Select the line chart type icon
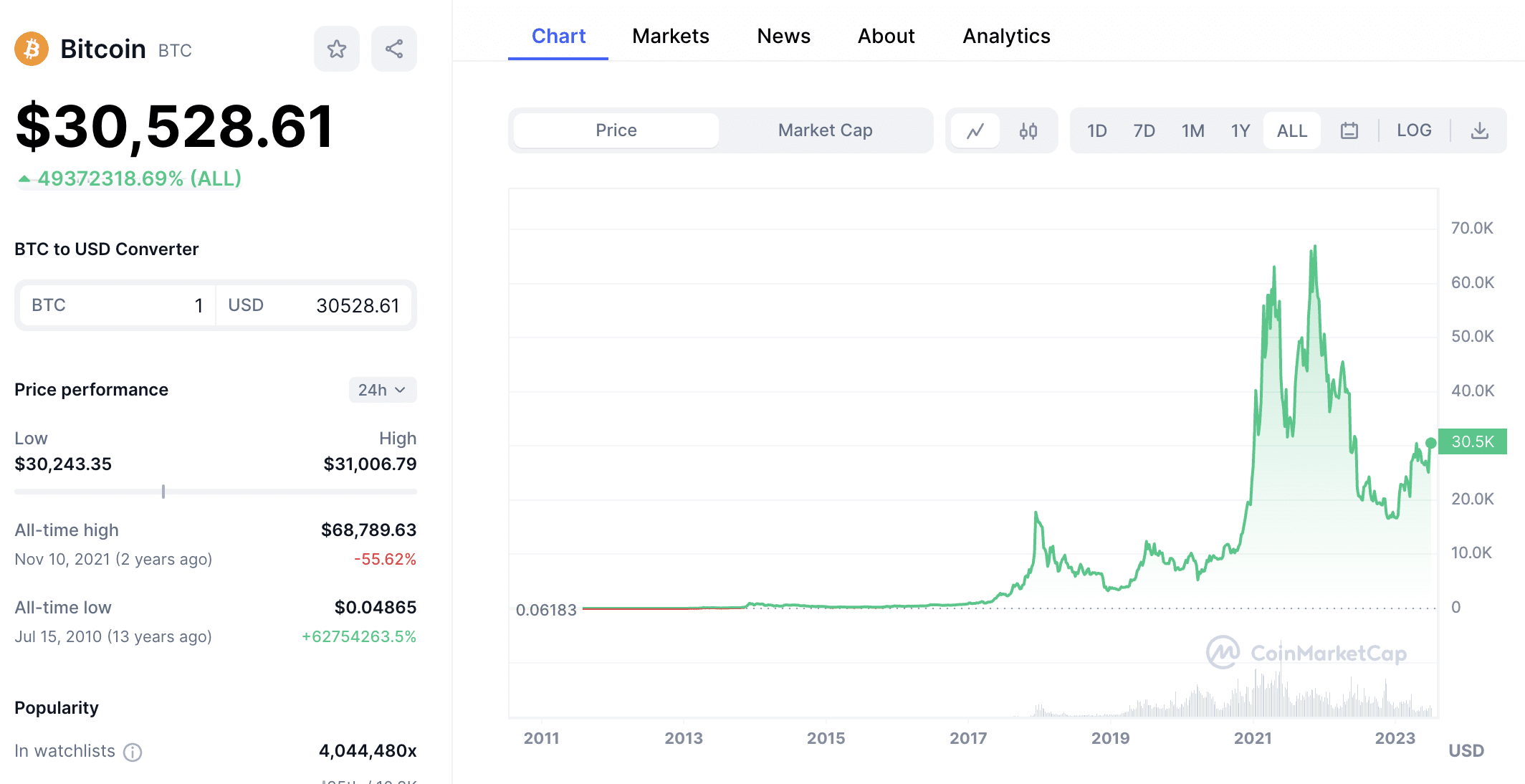 [x=974, y=131]
